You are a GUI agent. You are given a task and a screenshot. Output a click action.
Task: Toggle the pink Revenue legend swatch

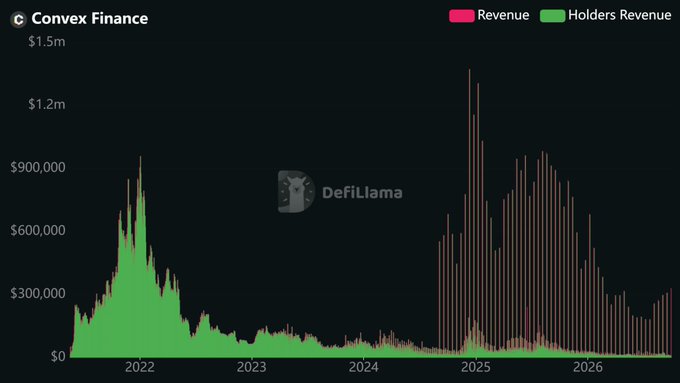(461, 16)
